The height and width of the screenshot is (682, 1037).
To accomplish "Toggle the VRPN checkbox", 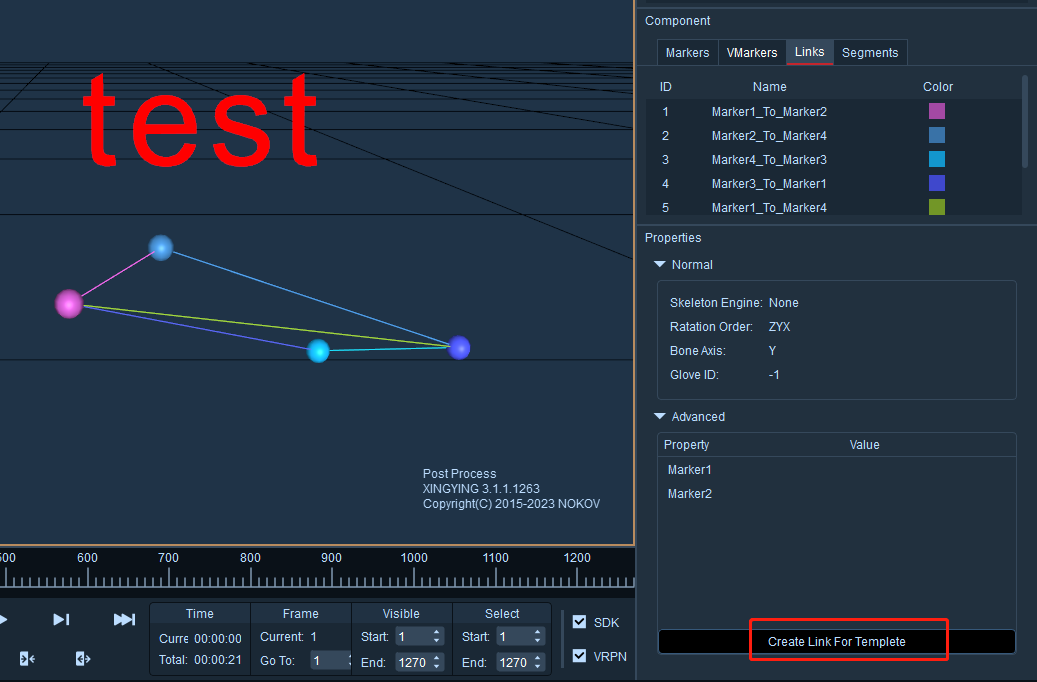I will (579, 656).
